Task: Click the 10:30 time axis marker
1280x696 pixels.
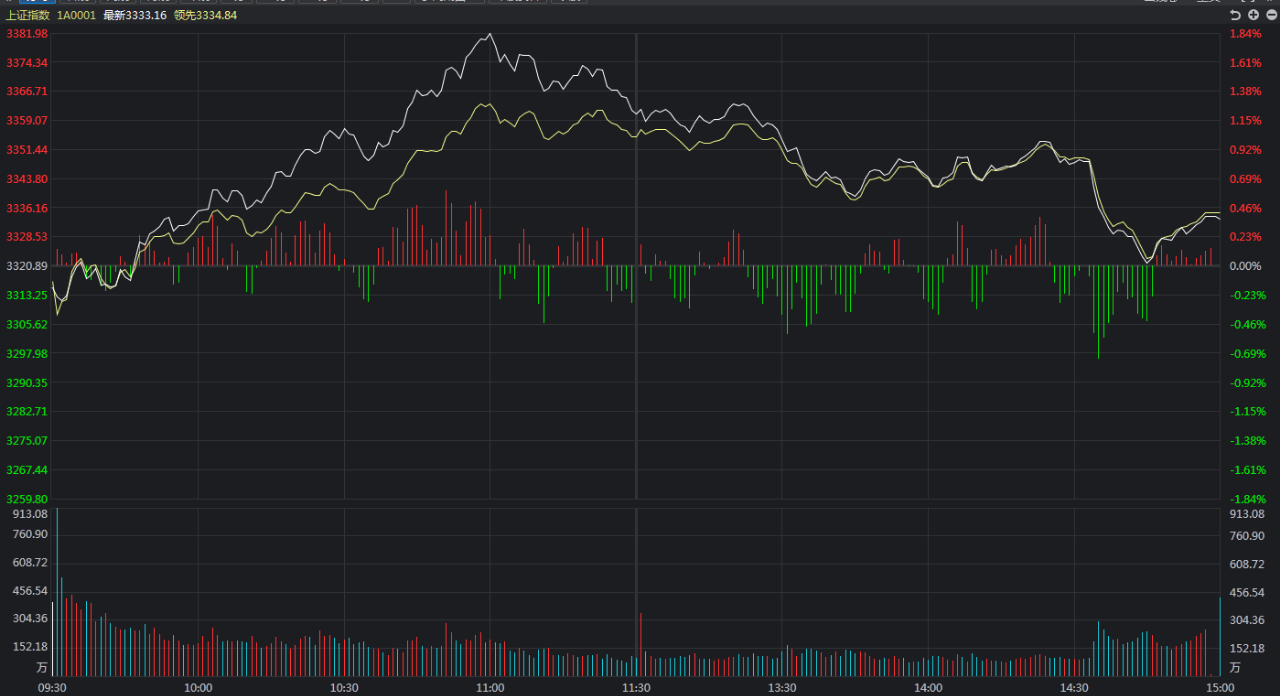Action: point(344,688)
